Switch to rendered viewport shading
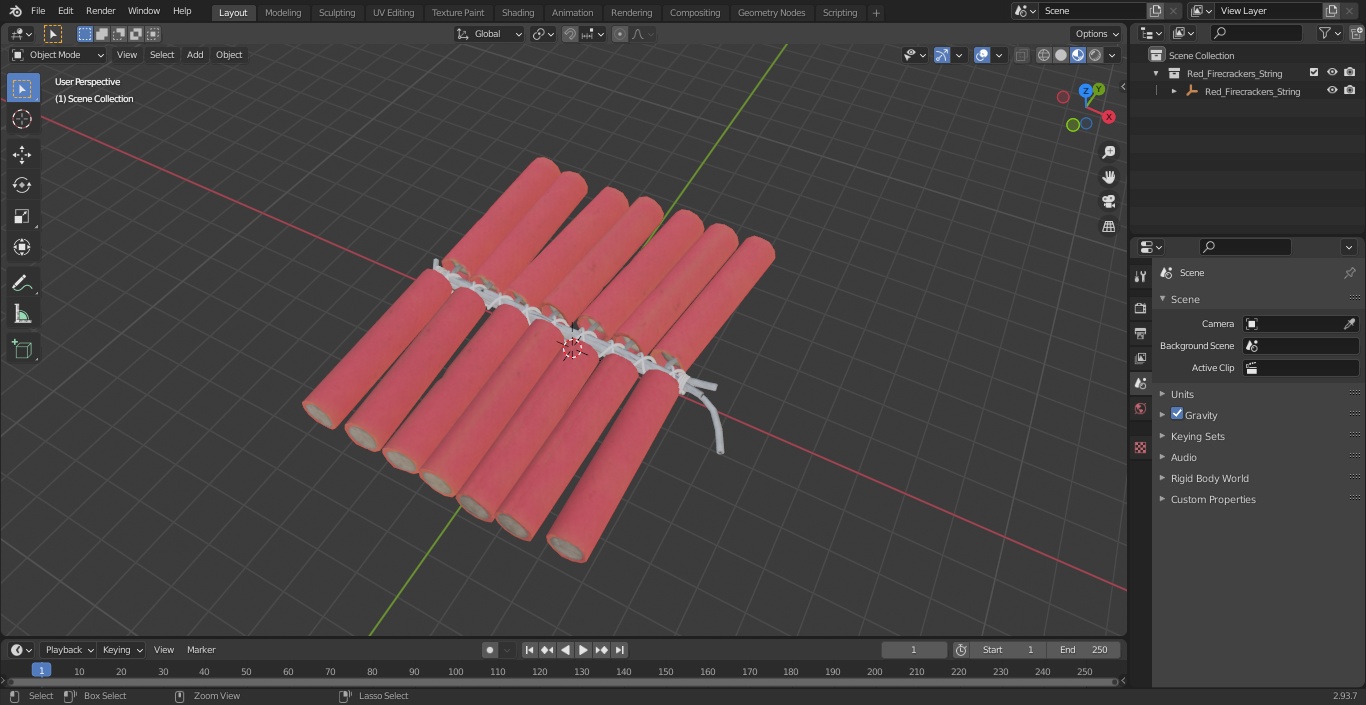The width and height of the screenshot is (1366, 705). coord(1095,55)
